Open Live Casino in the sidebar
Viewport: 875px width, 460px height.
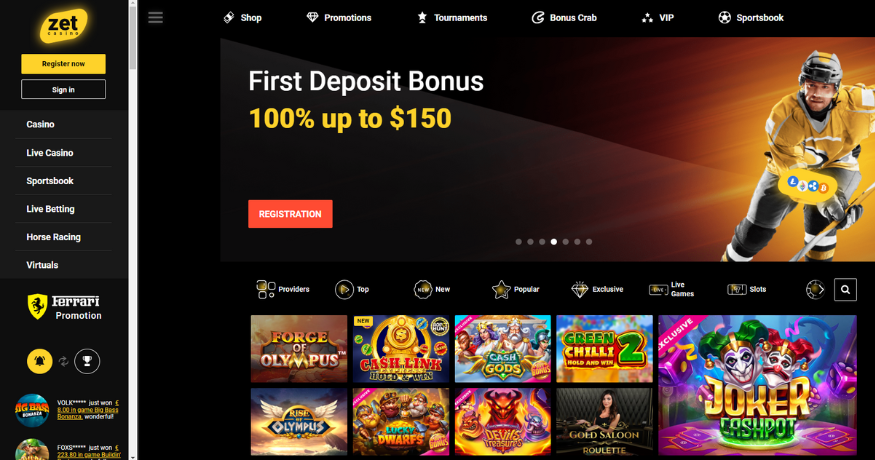pos(50,152)
